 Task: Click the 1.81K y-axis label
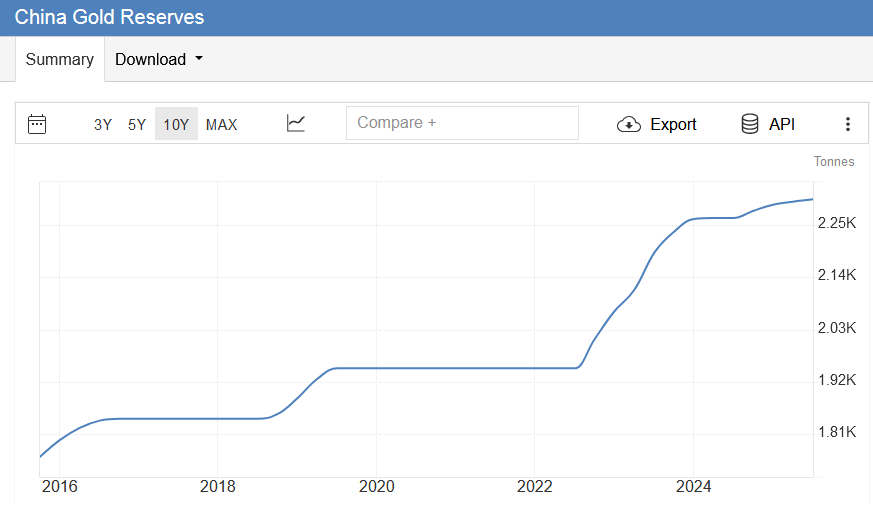point(837,431)
